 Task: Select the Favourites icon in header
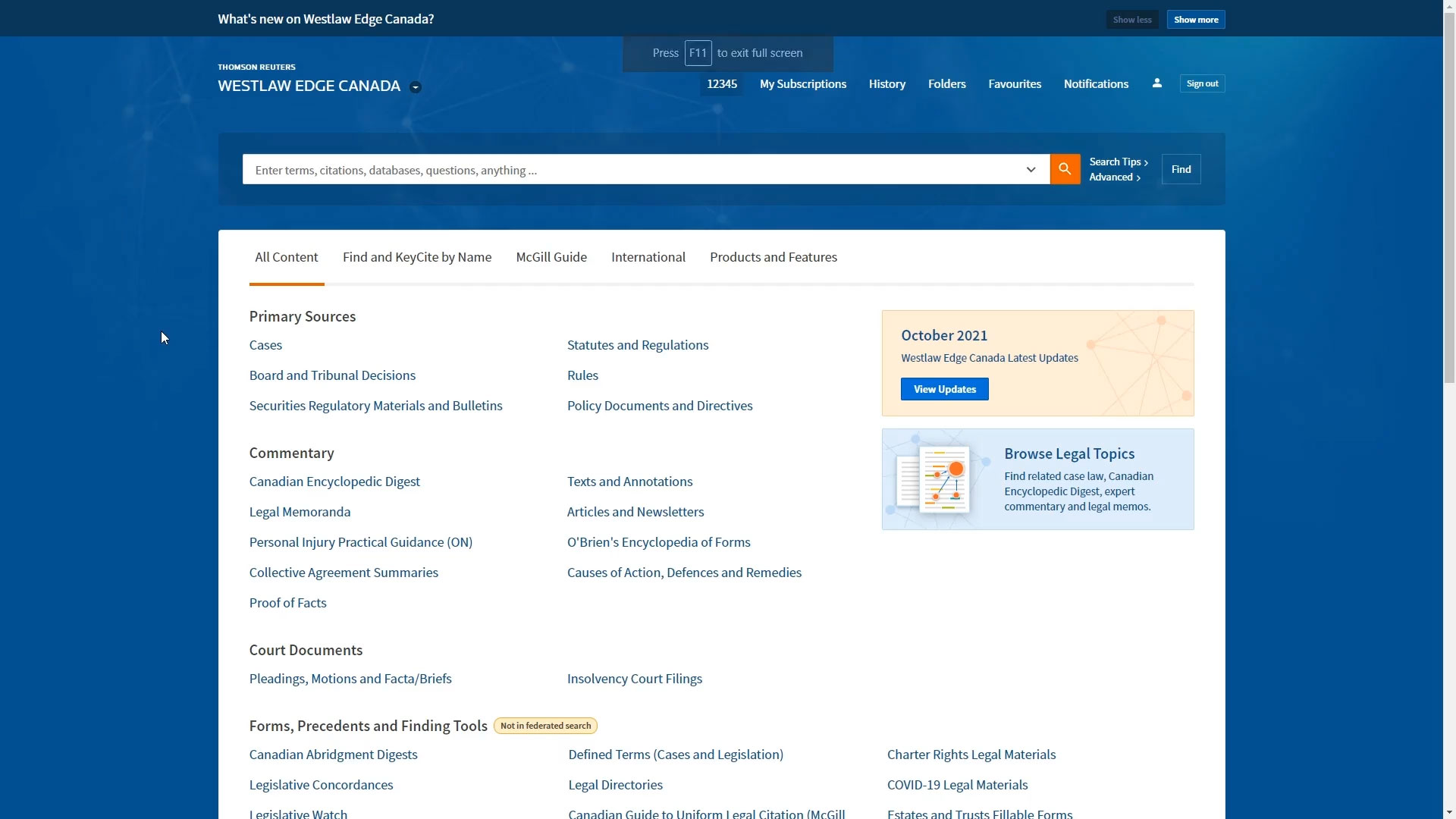(1014, 83)
